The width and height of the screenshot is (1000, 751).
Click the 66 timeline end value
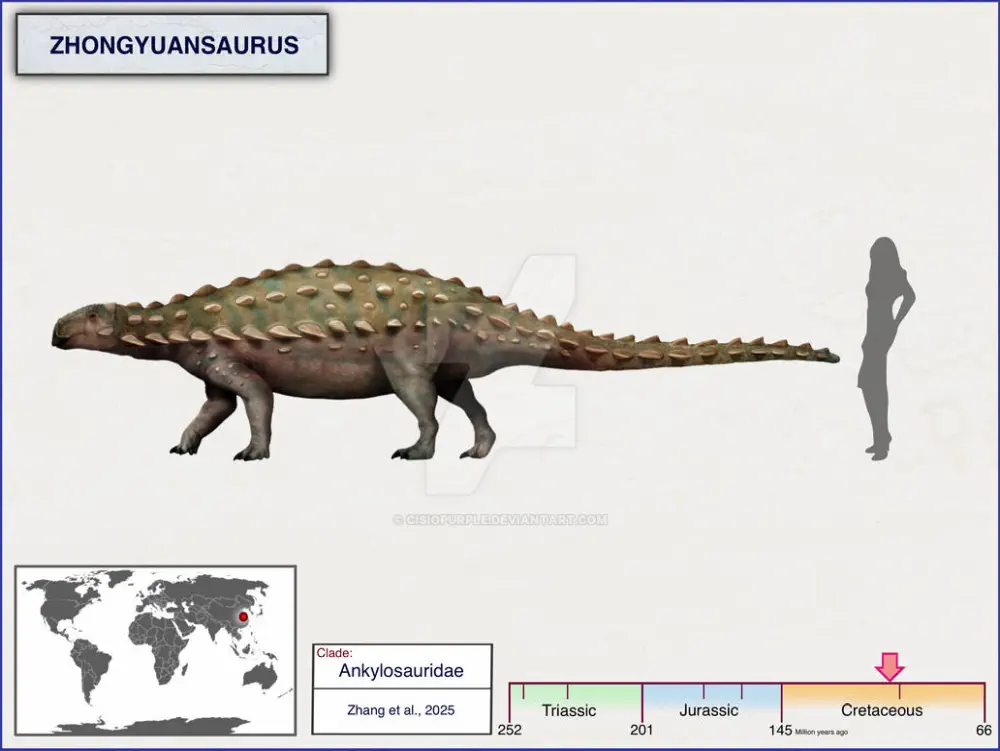[x=983, y=730]
